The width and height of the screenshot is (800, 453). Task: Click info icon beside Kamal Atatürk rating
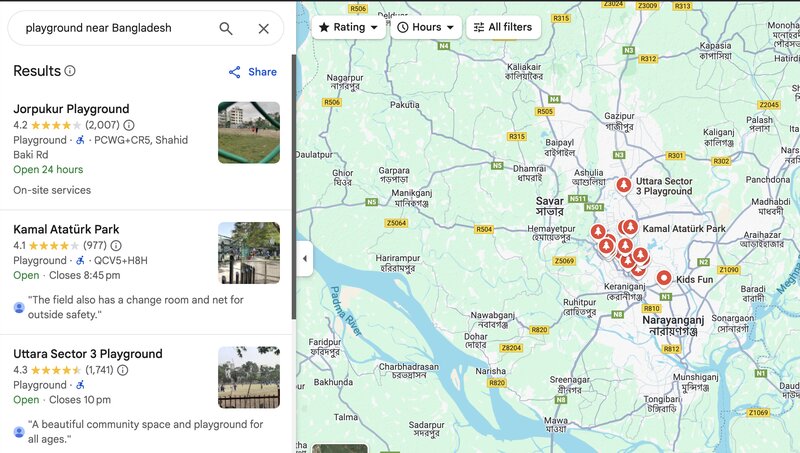coord(116,245)
